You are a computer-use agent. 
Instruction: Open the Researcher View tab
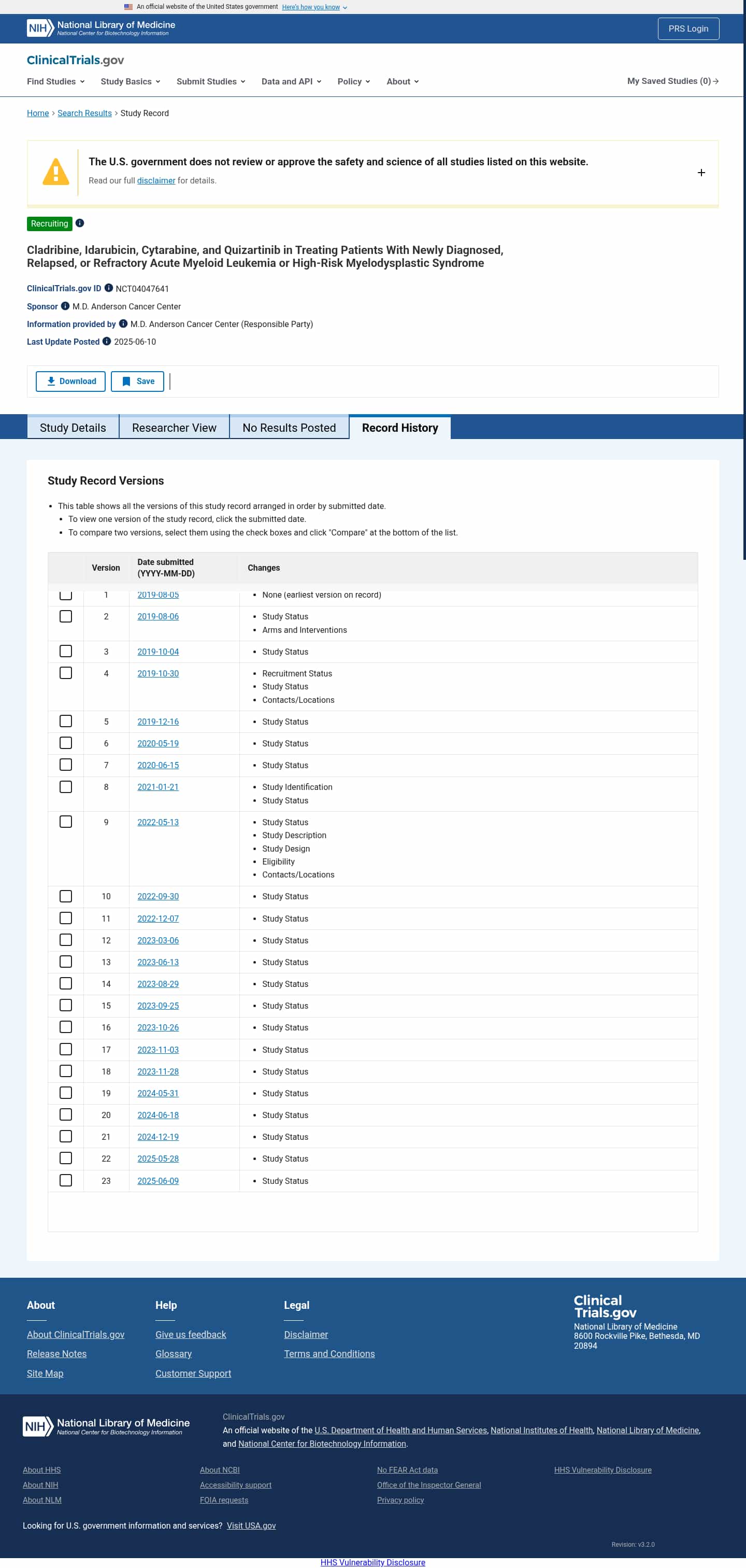(174, 428)
